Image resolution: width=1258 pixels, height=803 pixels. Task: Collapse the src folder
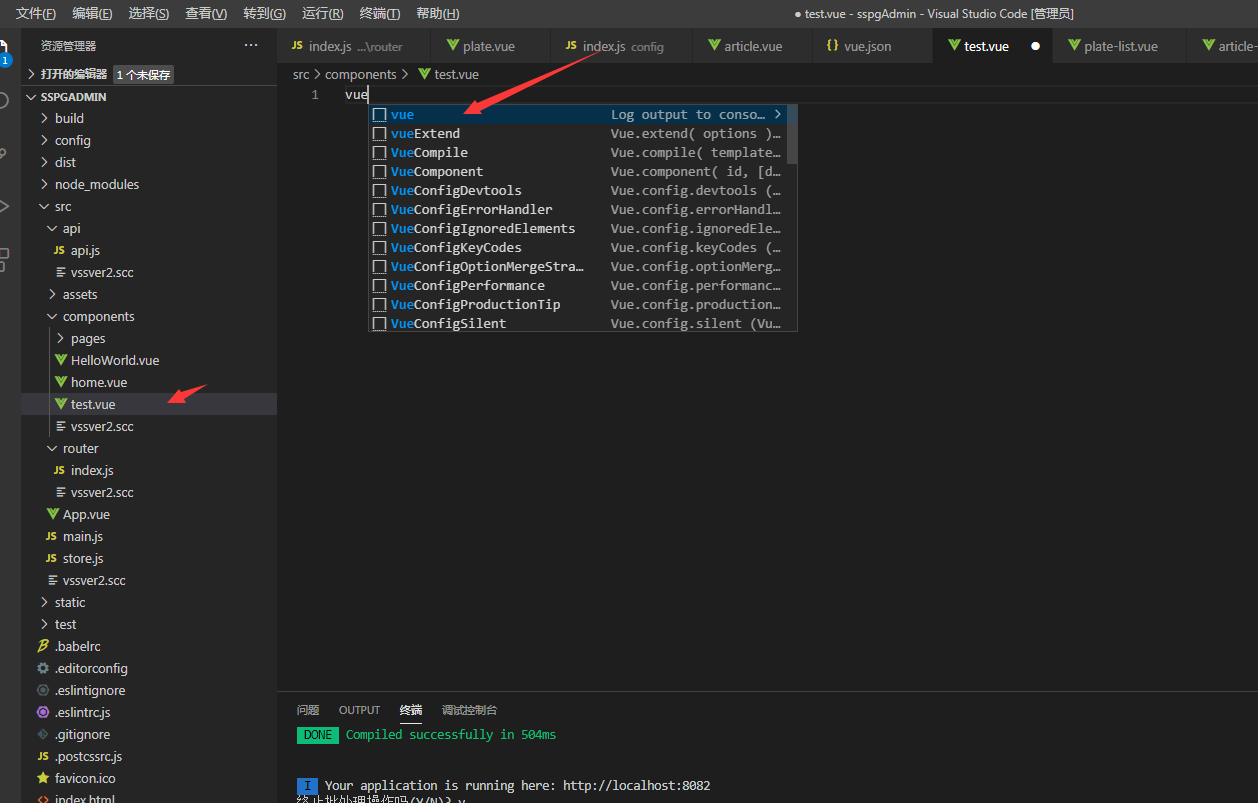(x=44, y=206)
